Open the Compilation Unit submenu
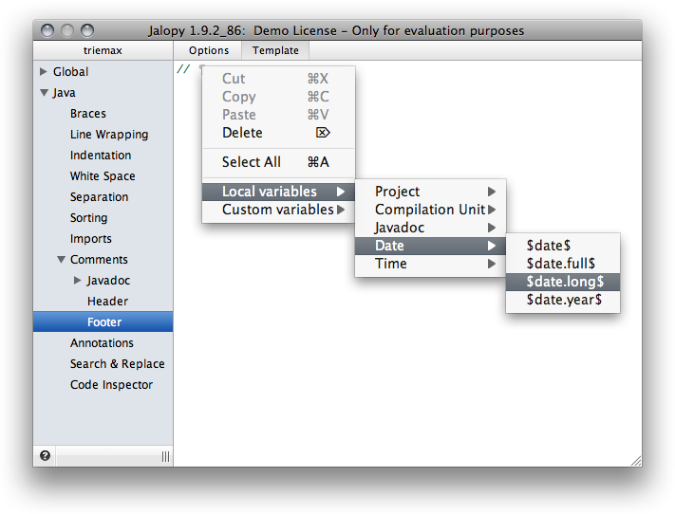The image size is (675, 514). 430,210
